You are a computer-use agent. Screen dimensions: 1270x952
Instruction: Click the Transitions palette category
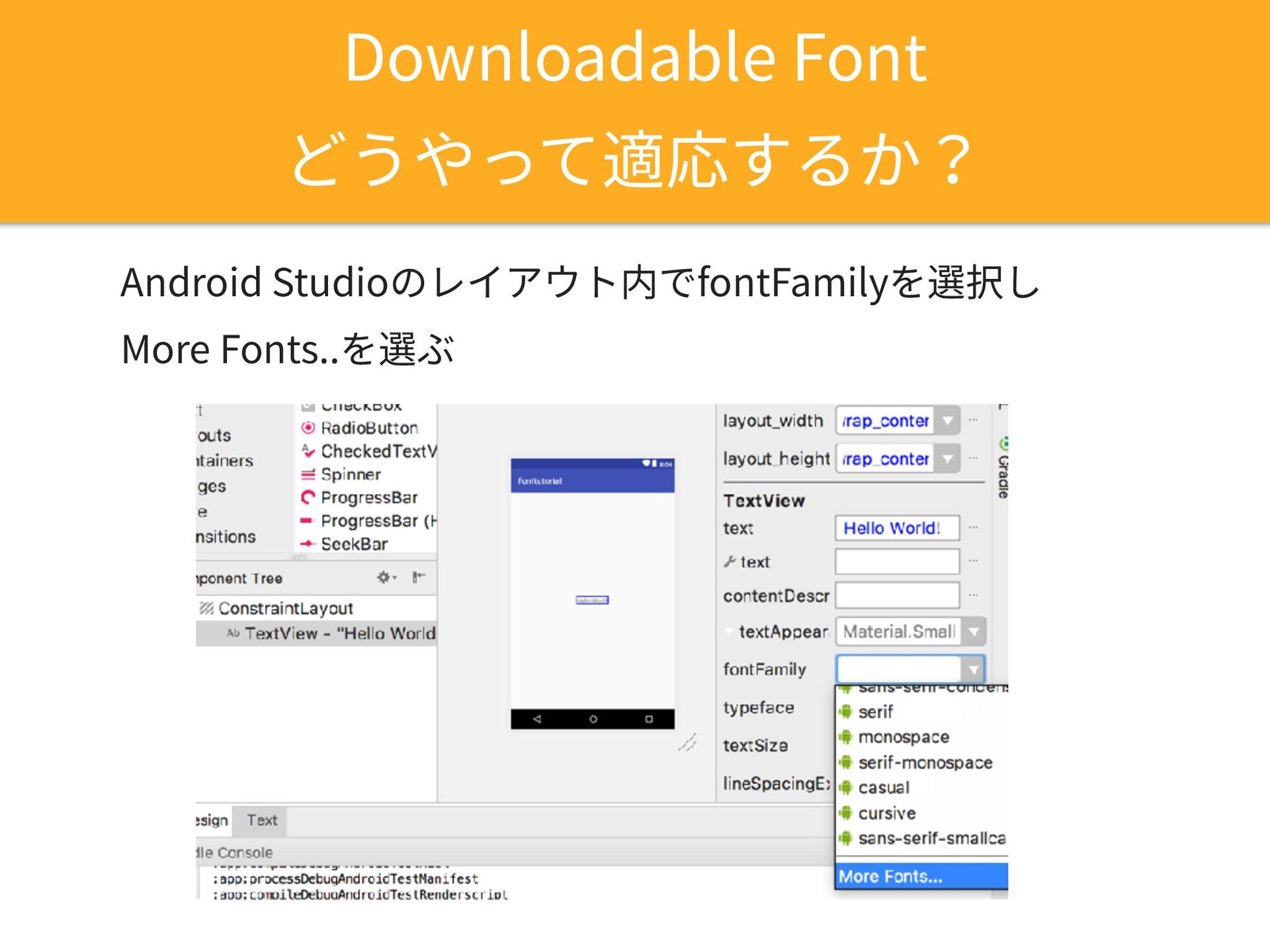click(226, 537)
